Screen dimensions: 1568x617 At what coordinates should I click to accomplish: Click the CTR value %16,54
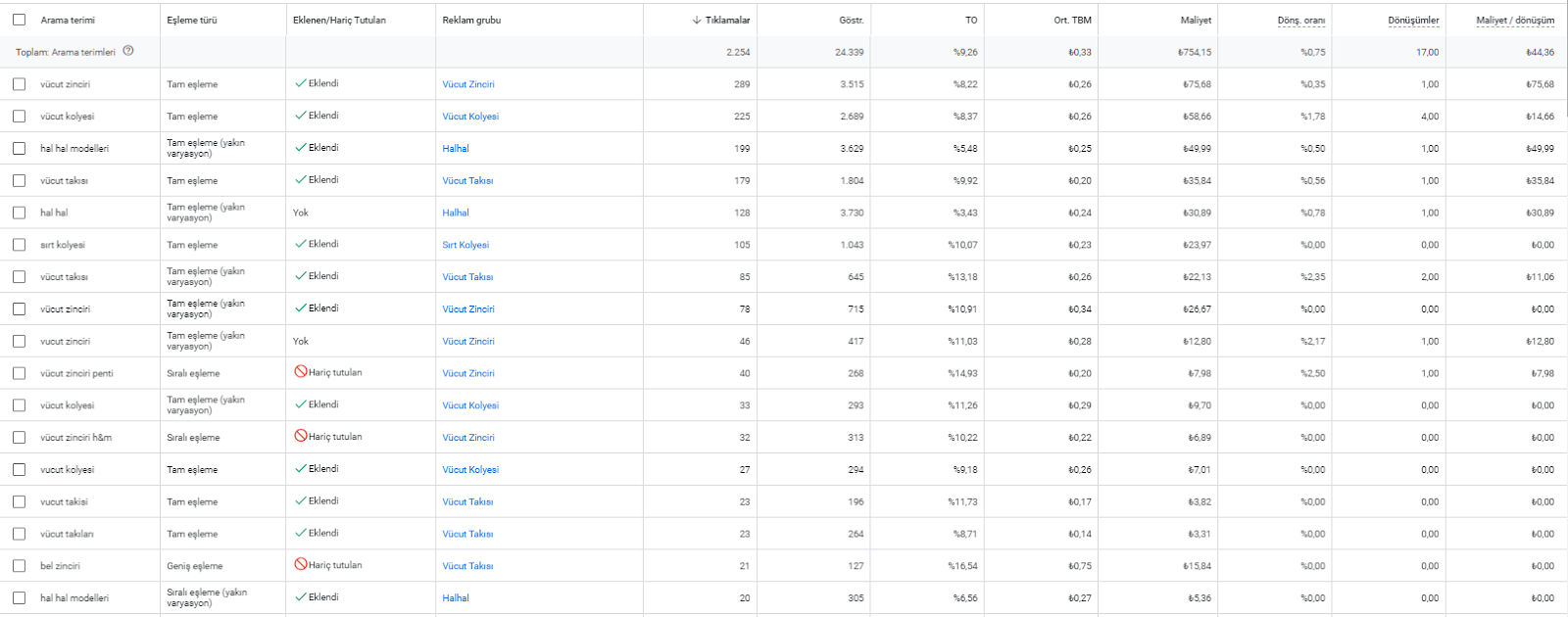(962, 566)
